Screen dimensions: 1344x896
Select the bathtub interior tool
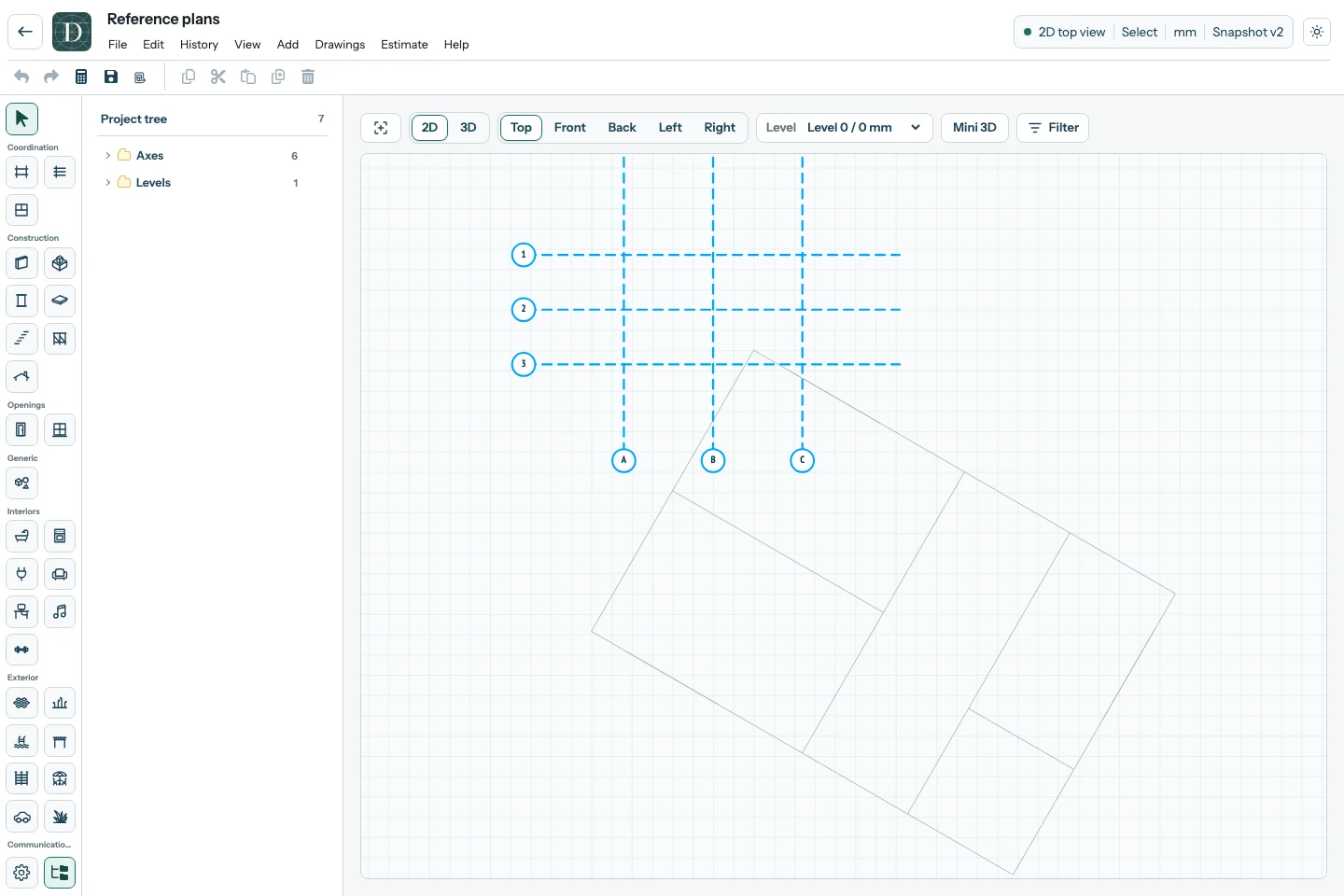pyautogui.click(x=21, y=536)
